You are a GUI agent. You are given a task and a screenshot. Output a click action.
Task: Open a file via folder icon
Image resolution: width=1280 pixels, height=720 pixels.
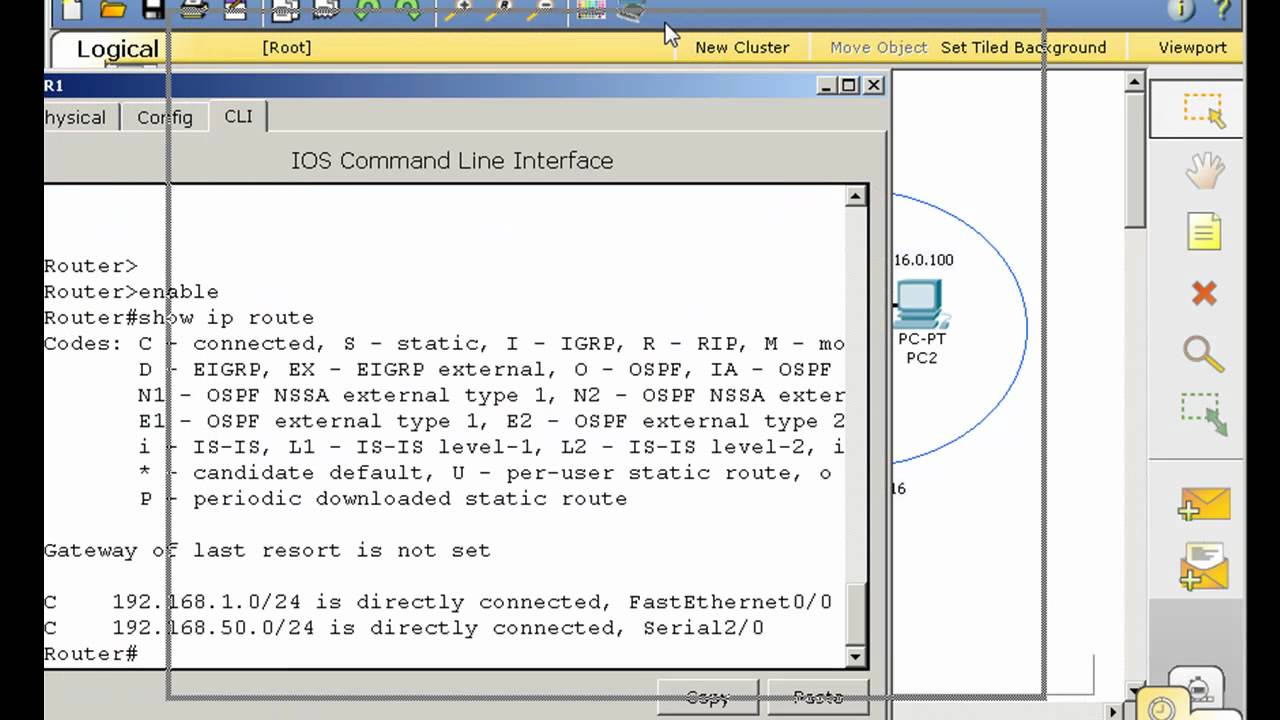(x=113, y=10)
